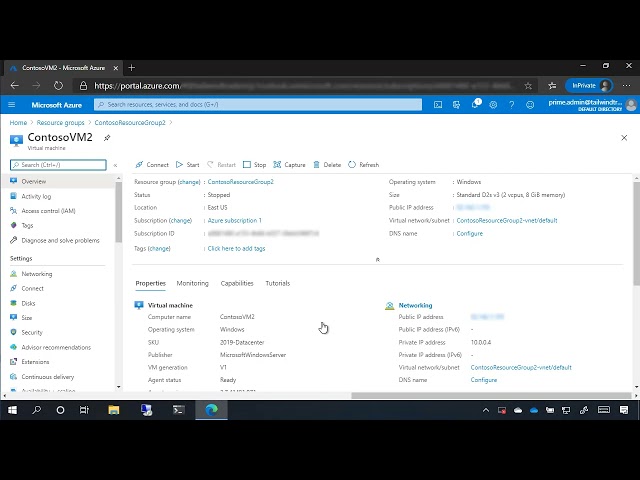Switch to the Capabilities tab
The height and width of the screenshot is (480, 640).
[237, 283]
